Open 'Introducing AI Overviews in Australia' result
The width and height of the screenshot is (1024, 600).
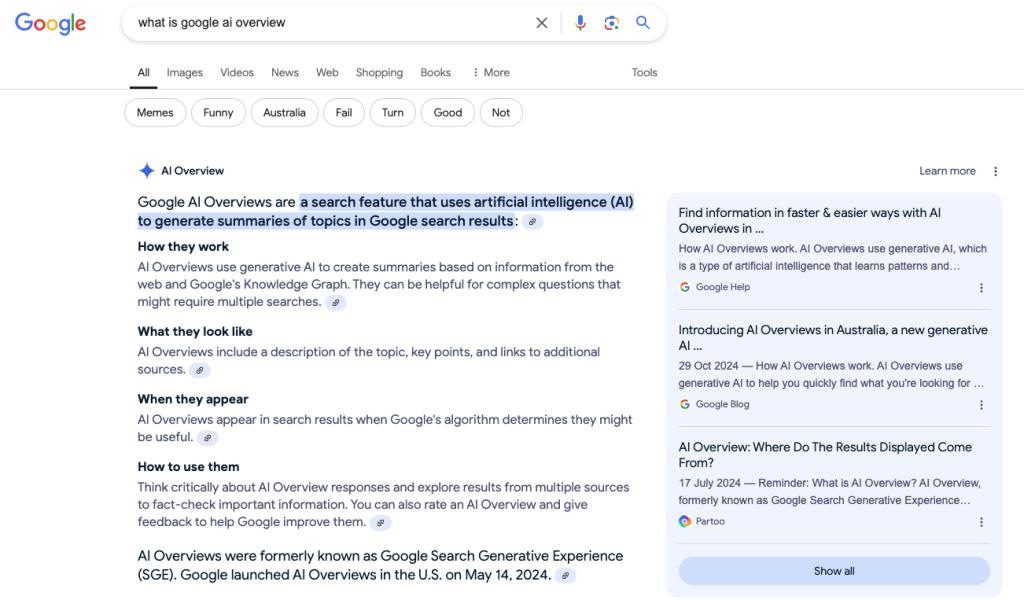(833, 338)
